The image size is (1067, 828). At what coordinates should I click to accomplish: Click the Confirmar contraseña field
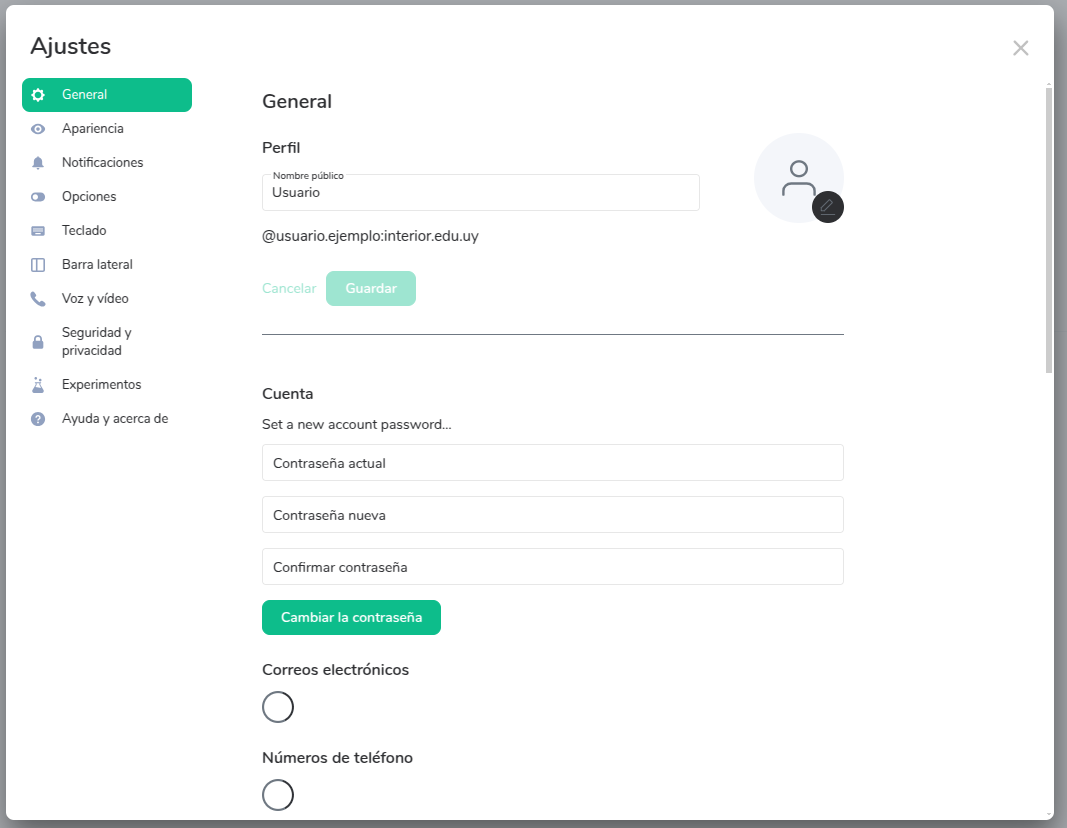552,567
